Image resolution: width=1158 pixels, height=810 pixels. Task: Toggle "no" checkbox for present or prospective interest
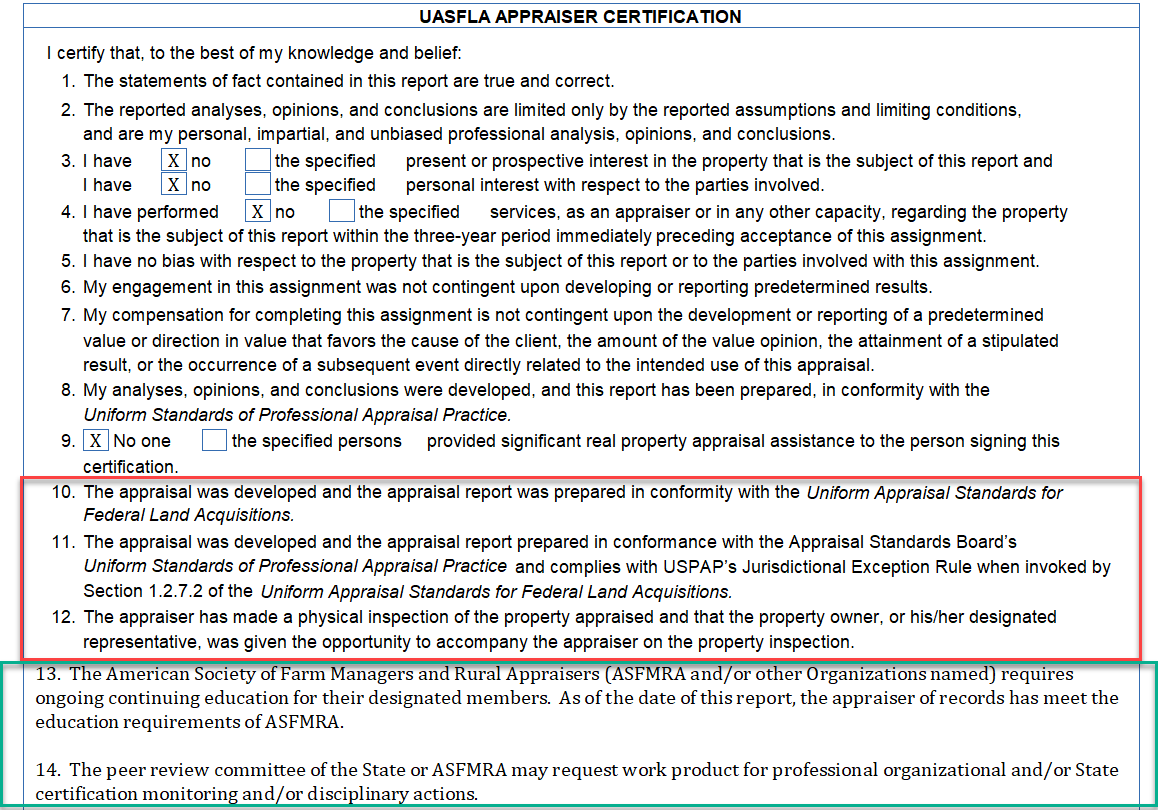[174, 161]
